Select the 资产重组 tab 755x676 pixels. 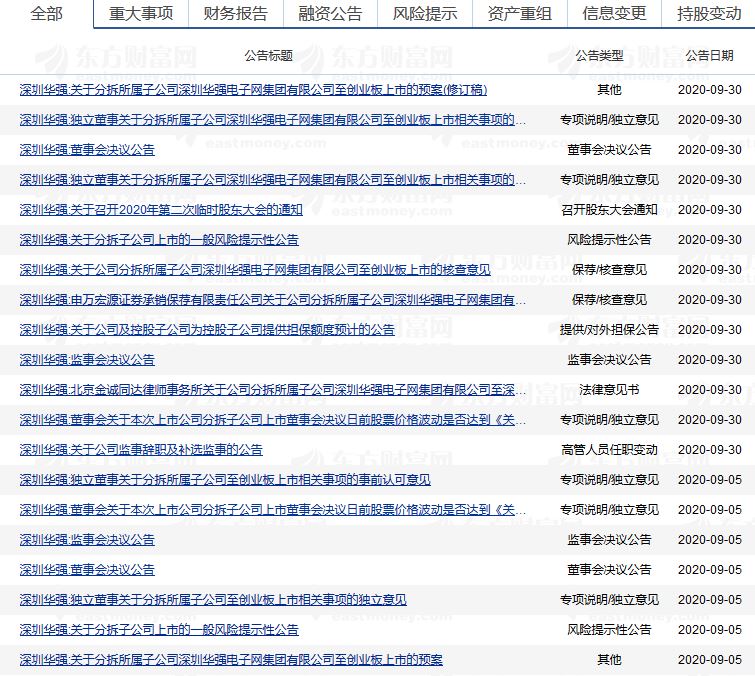click(519, 13)
